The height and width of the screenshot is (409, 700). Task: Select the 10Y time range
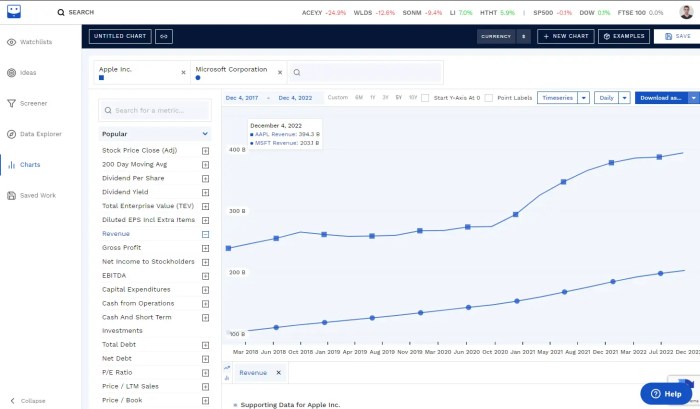413,97
